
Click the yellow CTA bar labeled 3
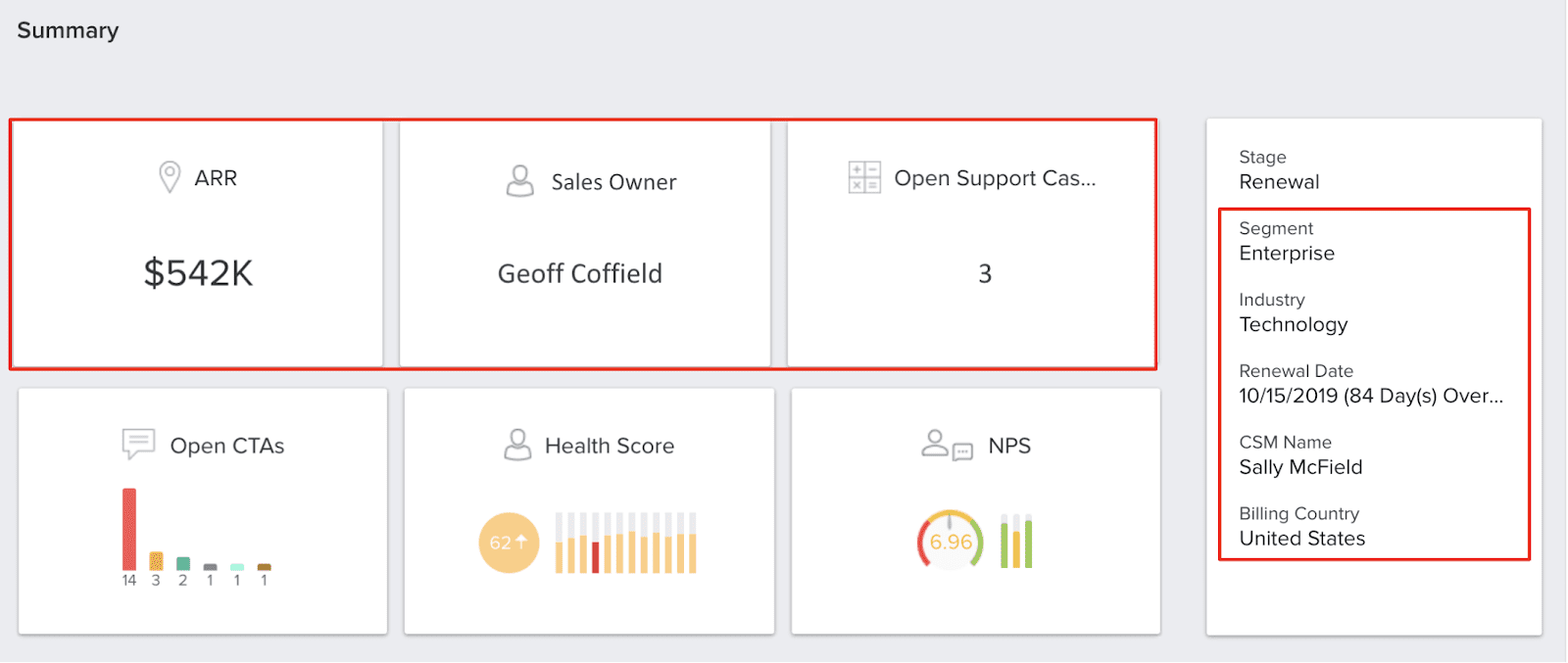[x=156, y=561]
